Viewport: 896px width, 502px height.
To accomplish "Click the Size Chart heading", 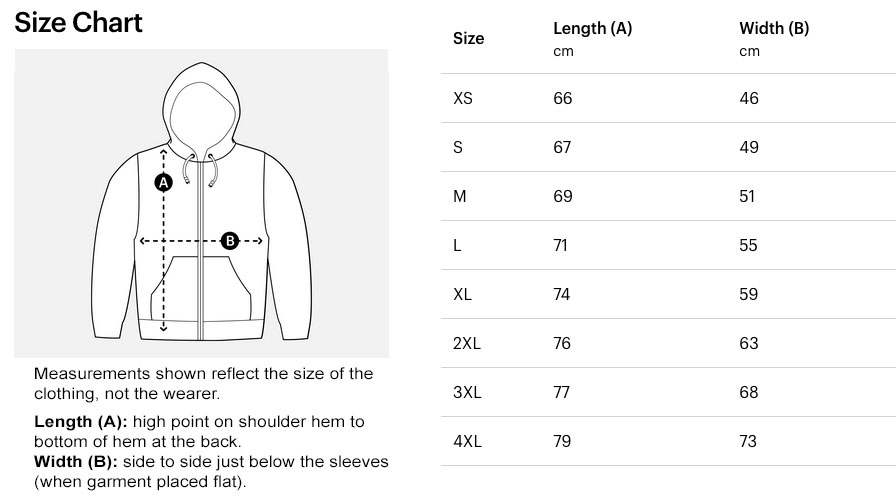I will pos(78,23).
